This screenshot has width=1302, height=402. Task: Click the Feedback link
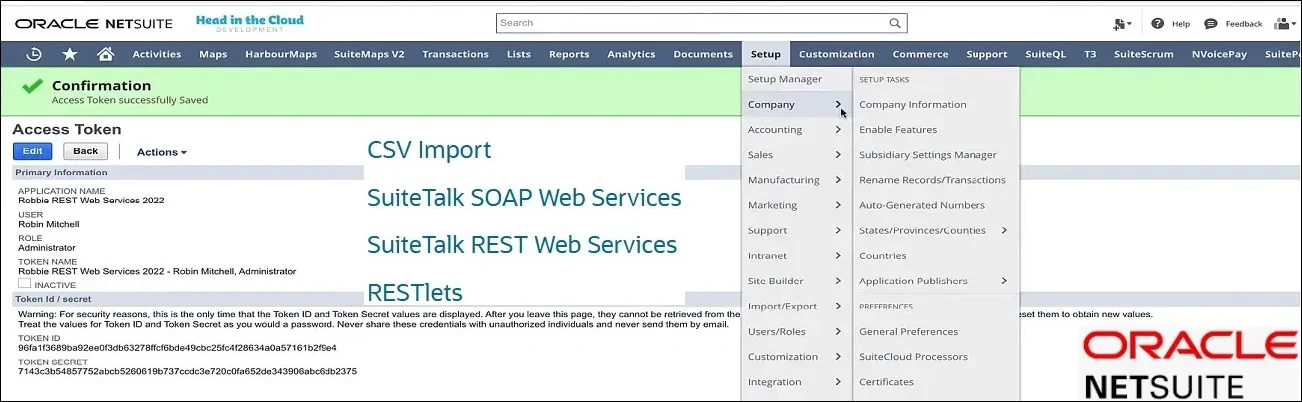[1244, 23]
